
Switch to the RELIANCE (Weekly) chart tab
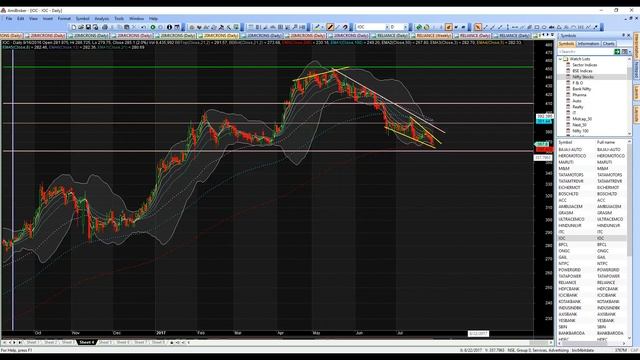[x=433, y=36]
